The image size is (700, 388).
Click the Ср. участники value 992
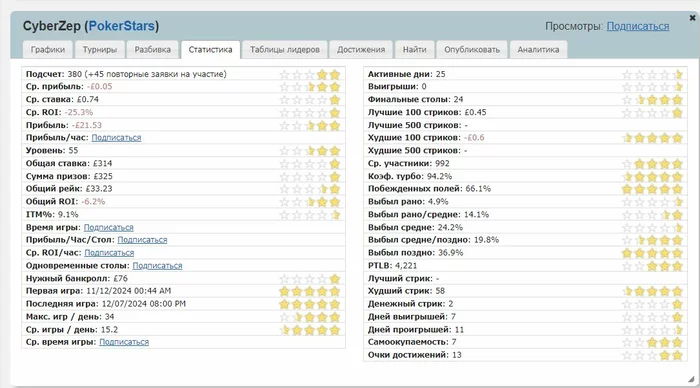(x=442, y=163)
